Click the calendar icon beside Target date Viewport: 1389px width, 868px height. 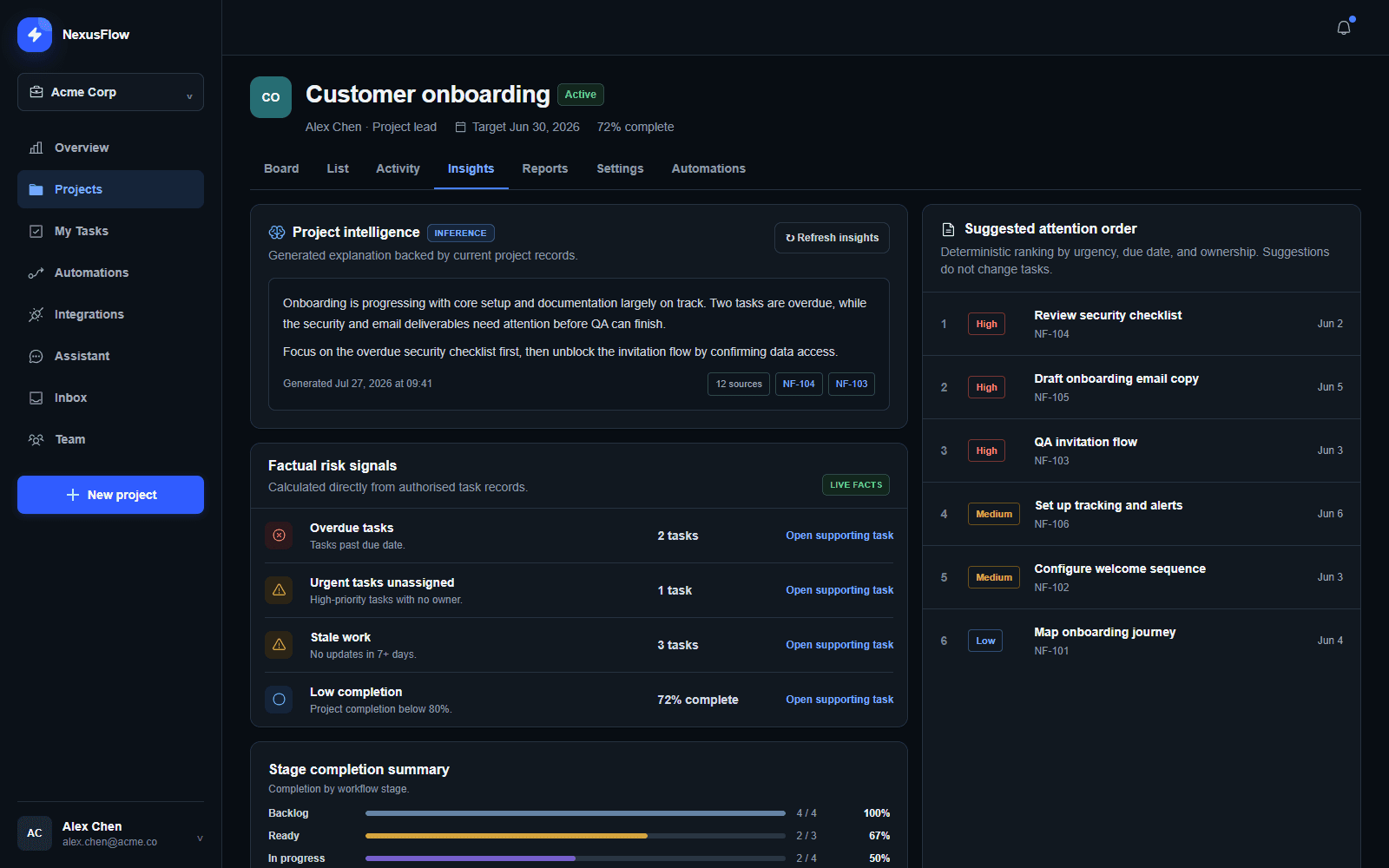click(x=461, y=127)
